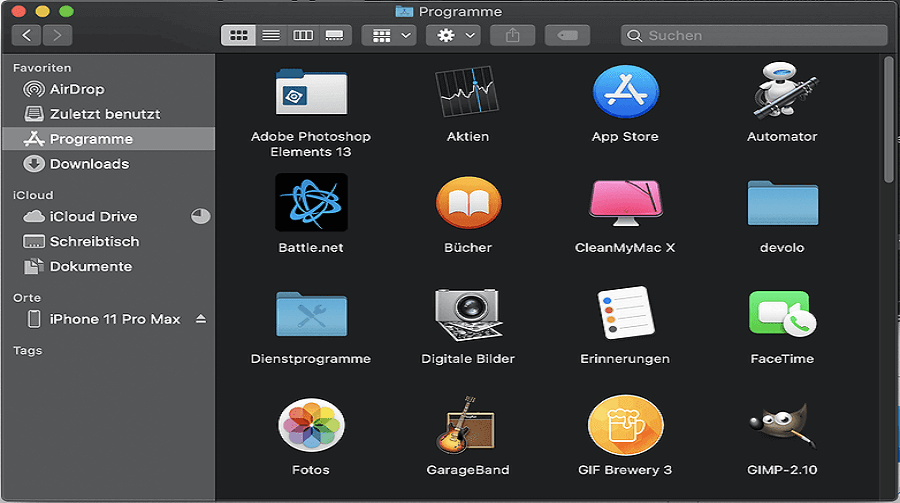Open Adobe Photoshop Elements 13 folder icon
Image resolution: width=900 pixels, height=503 pixels.
pos(311,92)
